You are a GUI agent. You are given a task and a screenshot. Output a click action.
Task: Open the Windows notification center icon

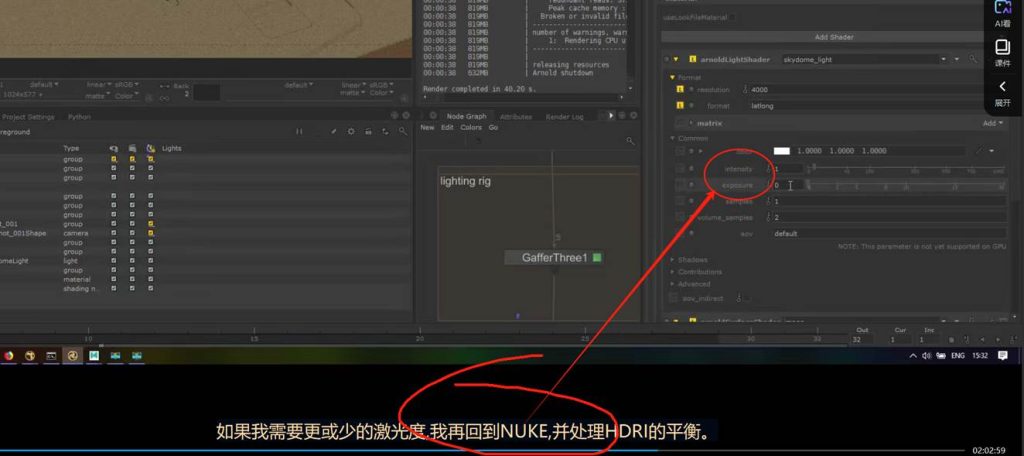[x=1002, y=355]
